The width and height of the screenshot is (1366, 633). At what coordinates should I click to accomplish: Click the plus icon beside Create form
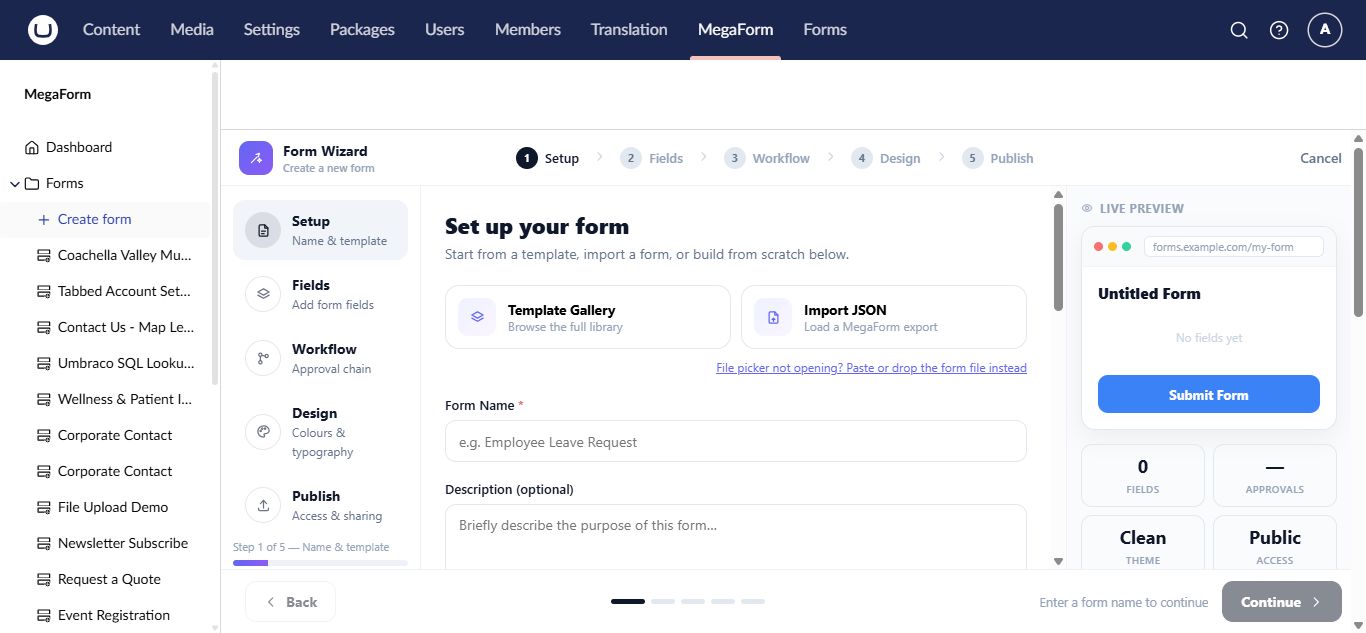tap(43, 219)
